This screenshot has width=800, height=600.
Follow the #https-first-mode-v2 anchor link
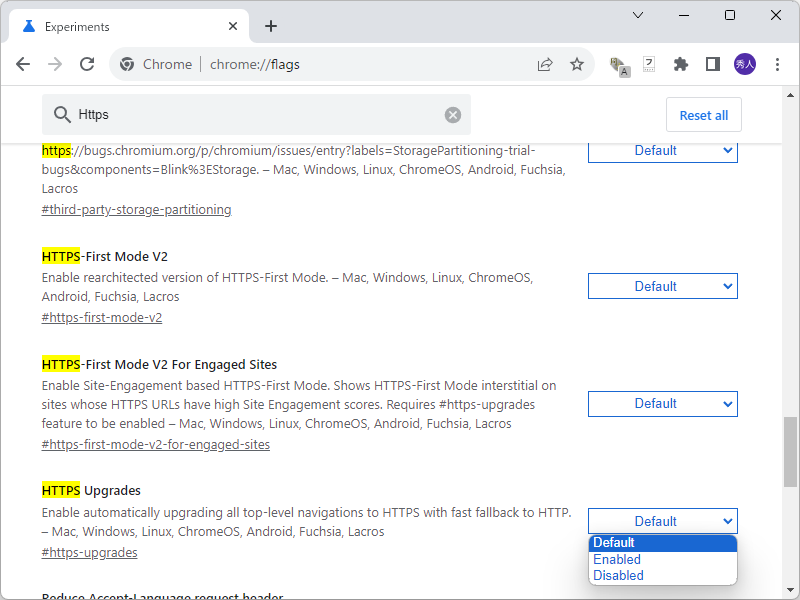[102, 318]
